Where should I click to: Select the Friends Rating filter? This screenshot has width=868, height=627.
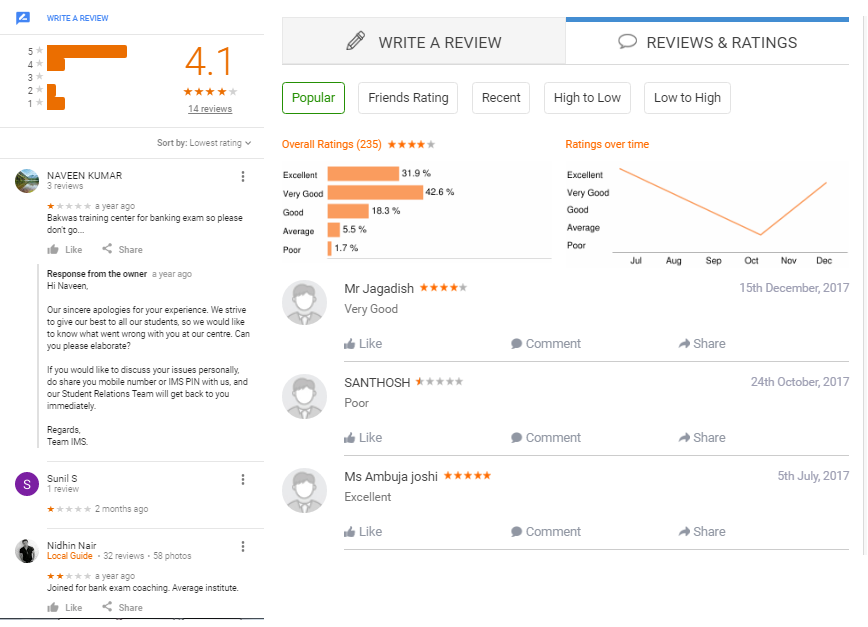coord(408,98)
